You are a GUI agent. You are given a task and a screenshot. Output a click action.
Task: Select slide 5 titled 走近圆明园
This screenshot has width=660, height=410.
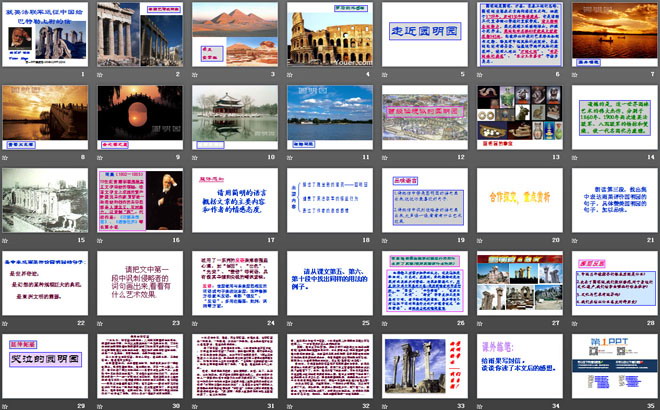[x=425, y=34]
